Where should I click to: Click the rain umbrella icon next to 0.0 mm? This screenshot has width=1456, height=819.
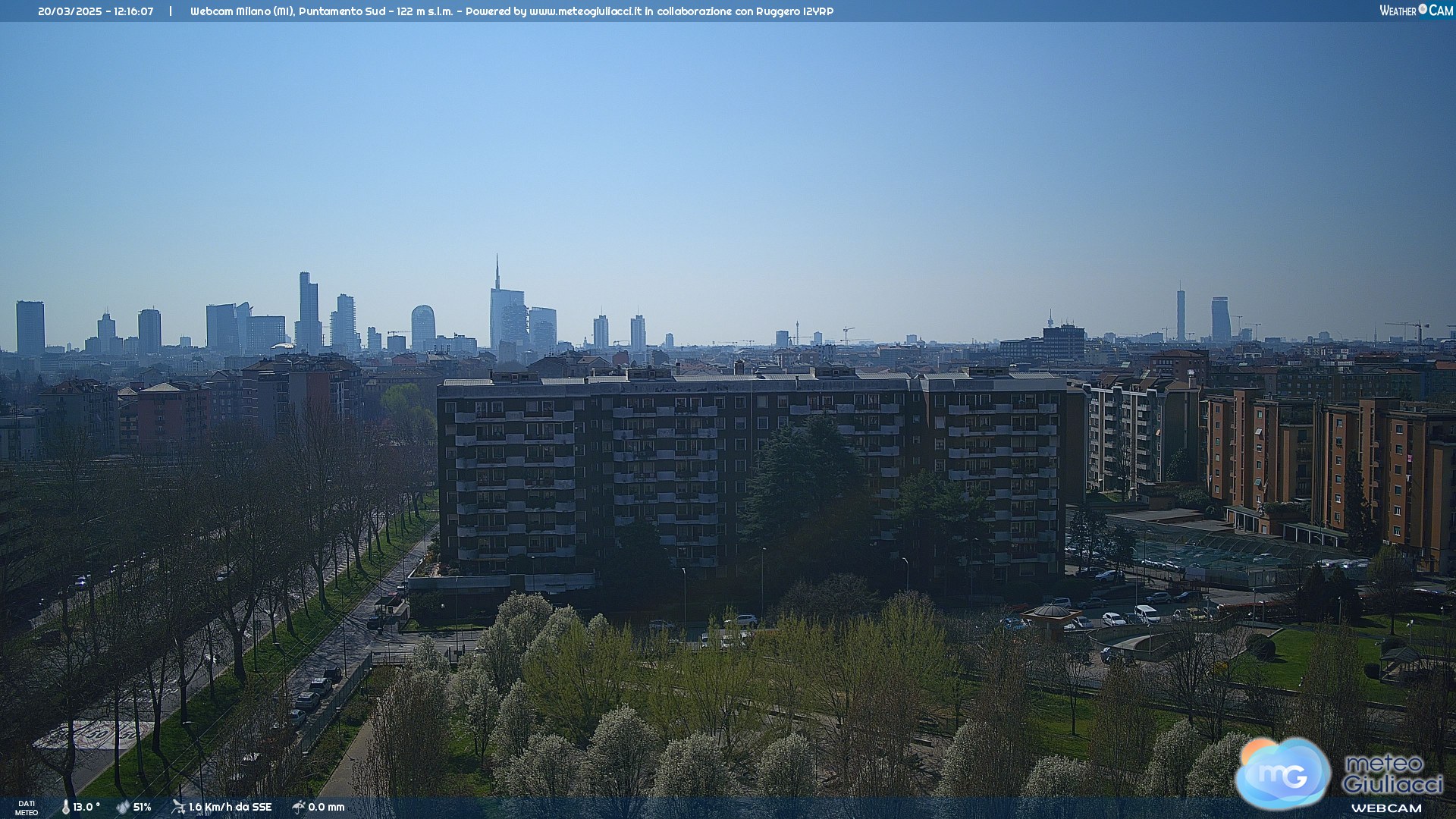click(x=299, y=808)
